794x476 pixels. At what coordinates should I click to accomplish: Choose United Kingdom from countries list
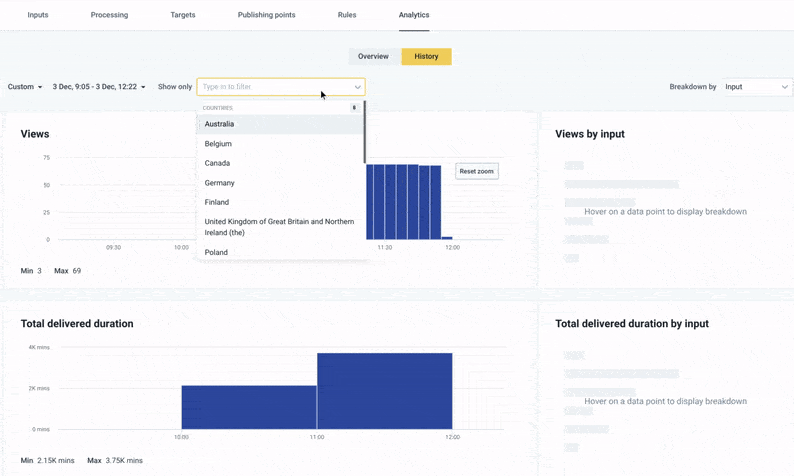click(280, 227)
